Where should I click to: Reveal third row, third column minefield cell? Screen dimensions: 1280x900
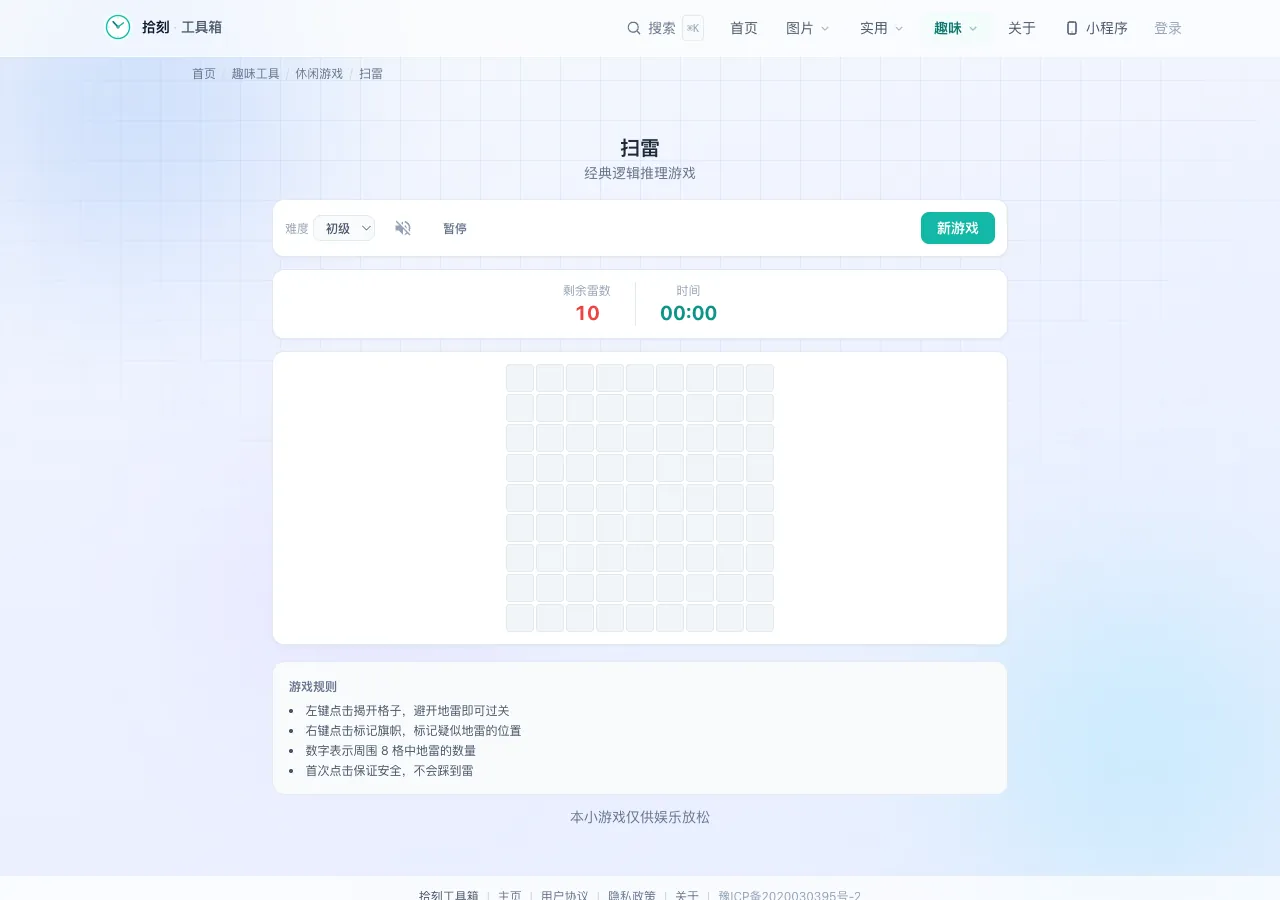pyautogui.click(x=580, y=438)
